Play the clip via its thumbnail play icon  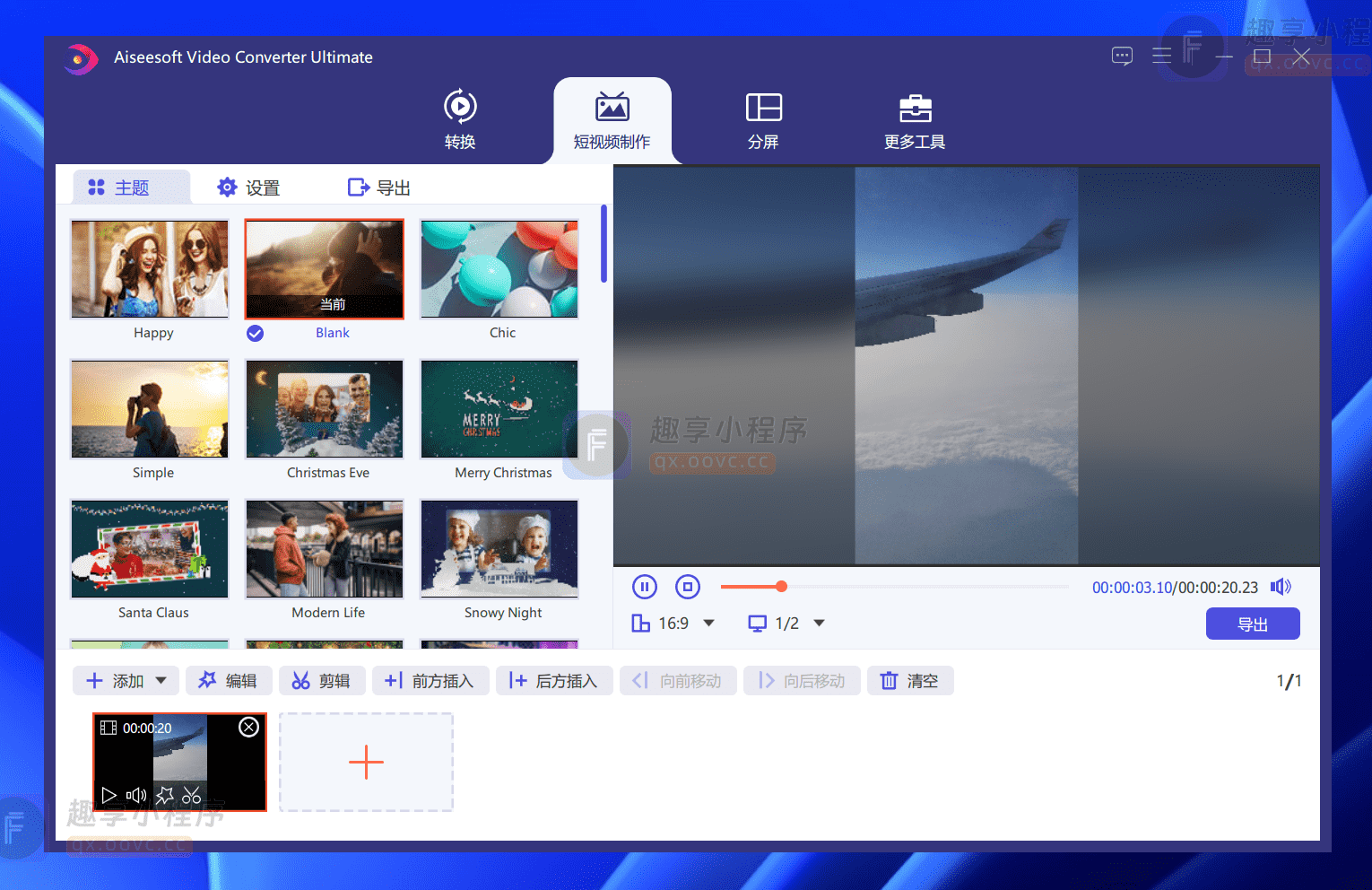coord(109,795)
